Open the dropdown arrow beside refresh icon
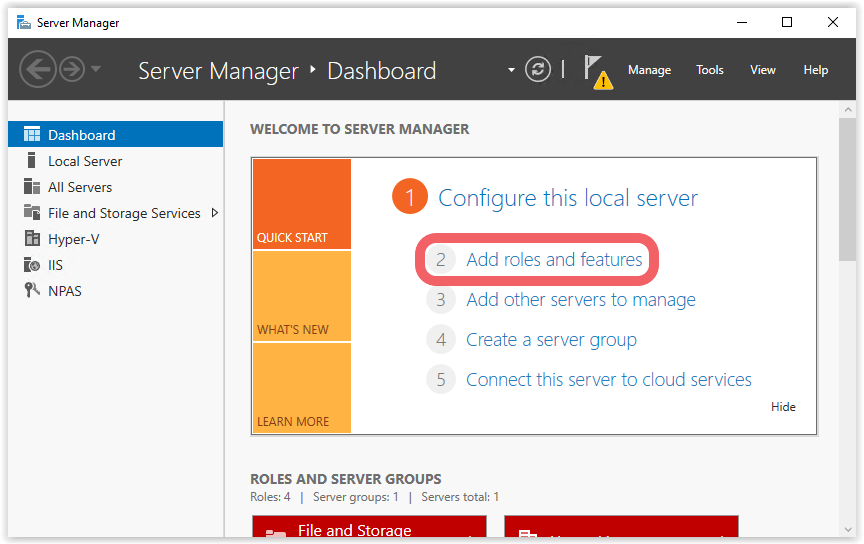This screenshot has height=544, width=864. coord(512,70)
